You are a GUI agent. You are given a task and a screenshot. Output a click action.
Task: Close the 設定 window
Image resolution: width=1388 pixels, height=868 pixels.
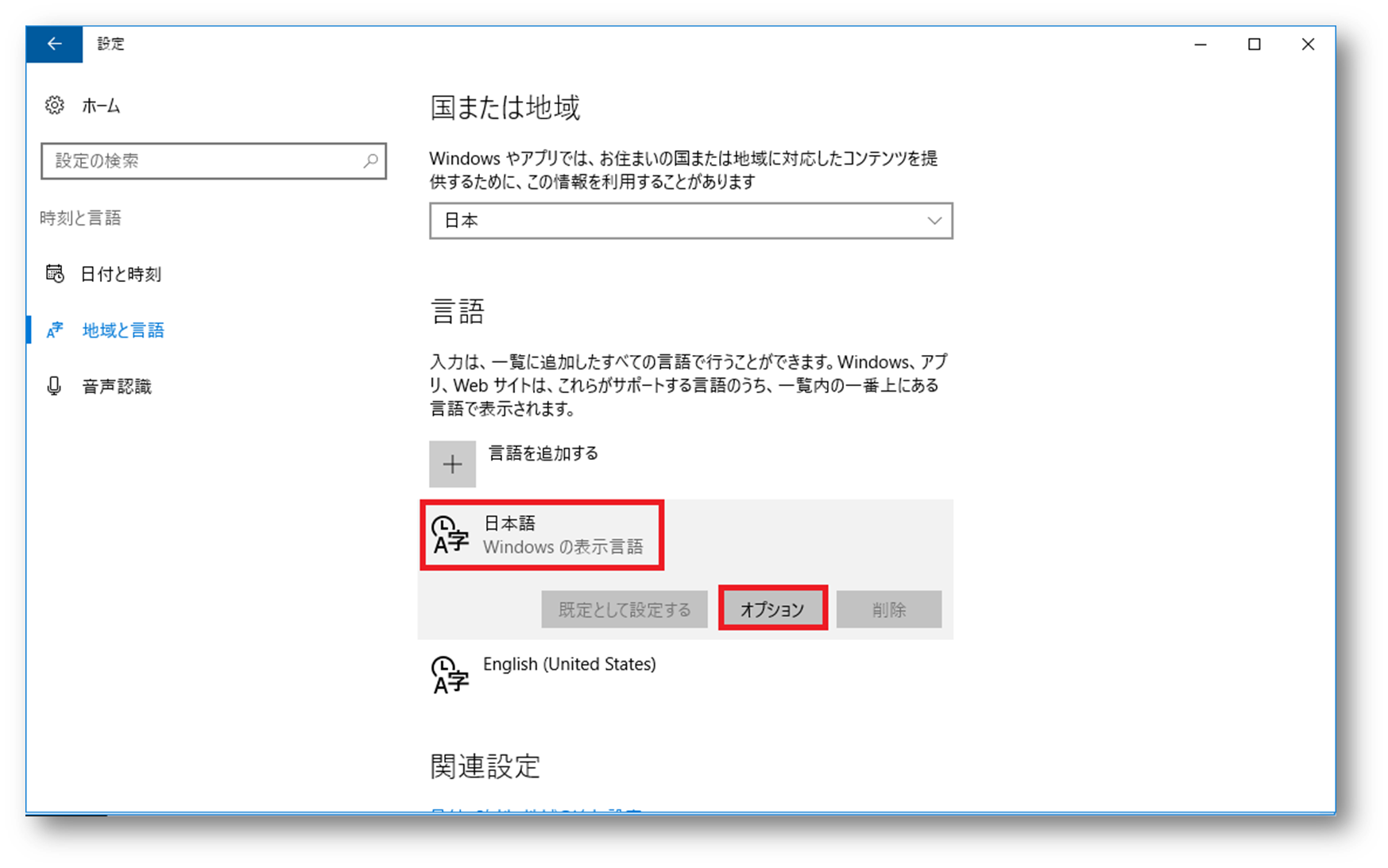(1308, 44)
